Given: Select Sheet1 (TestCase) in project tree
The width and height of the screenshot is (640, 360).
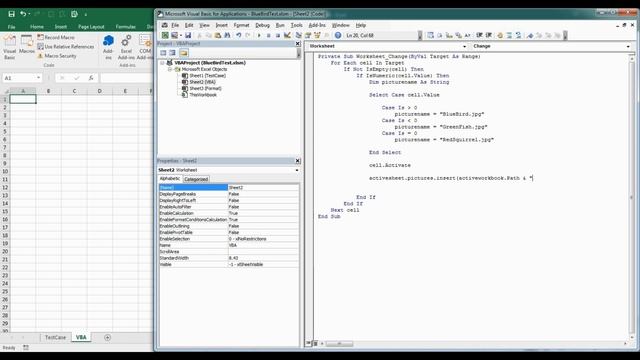Looking at the screenshot, I should coord(204,76).
